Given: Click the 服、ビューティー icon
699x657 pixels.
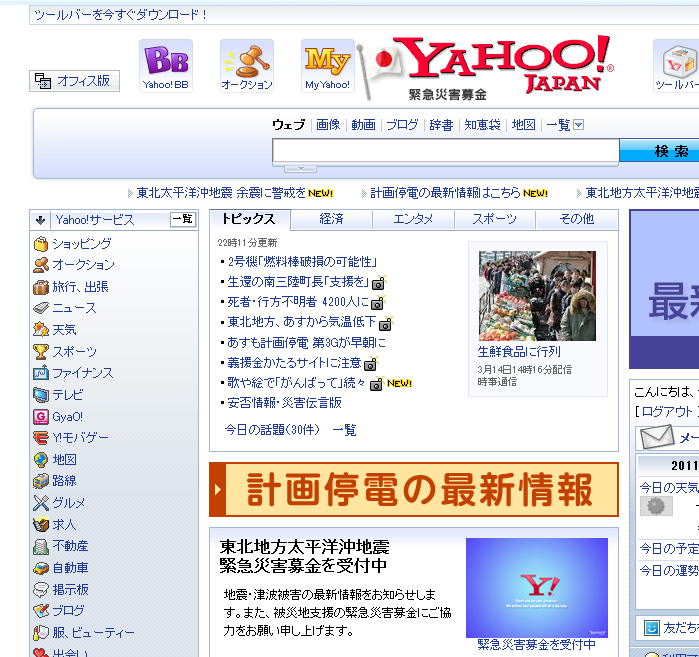Looking at the screenshot, I should point(41,632).
